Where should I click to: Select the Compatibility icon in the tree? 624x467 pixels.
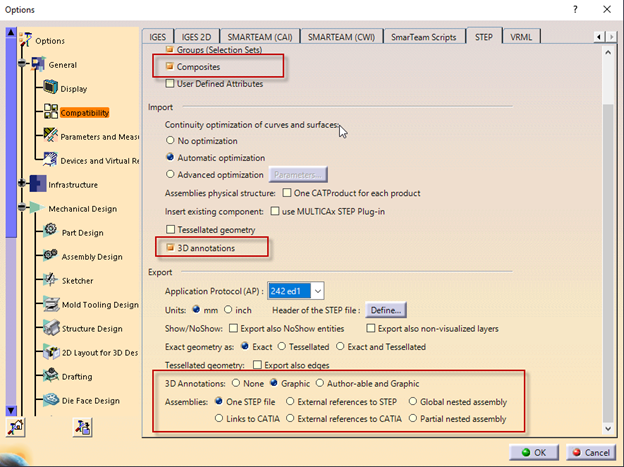tap(50, 113)
